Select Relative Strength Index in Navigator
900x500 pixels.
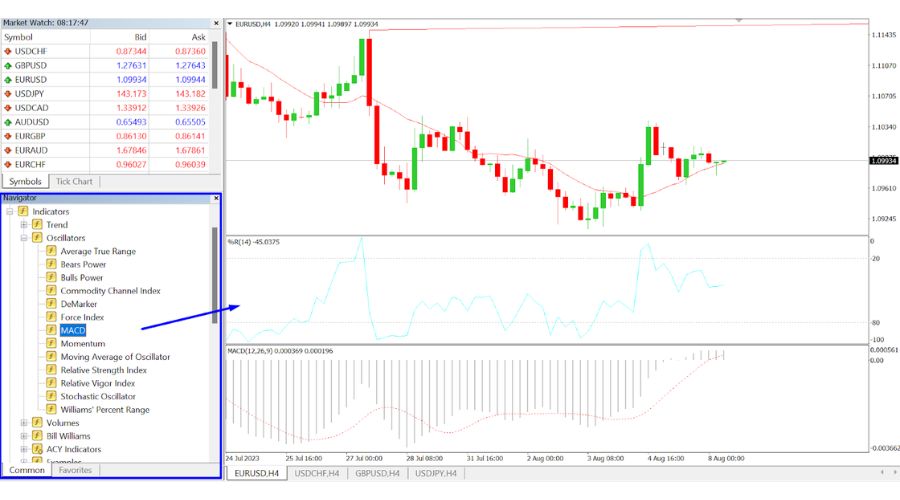point(103,370)
